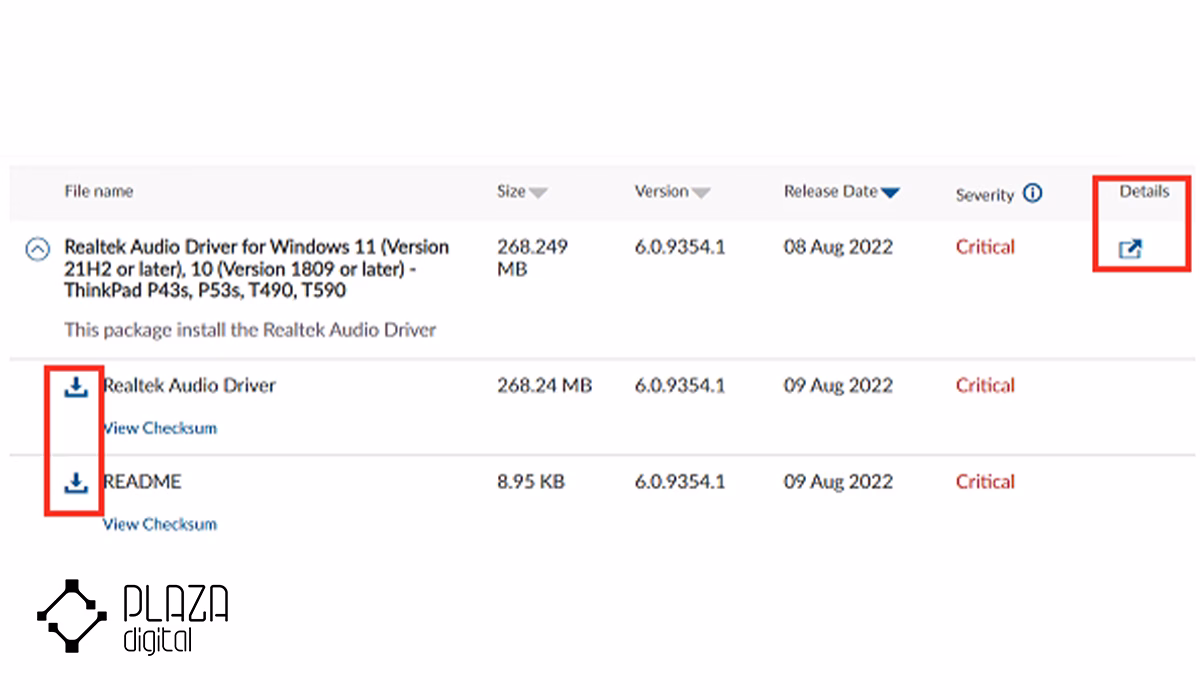
Task: Click the package description text
Action: [251, 330]
